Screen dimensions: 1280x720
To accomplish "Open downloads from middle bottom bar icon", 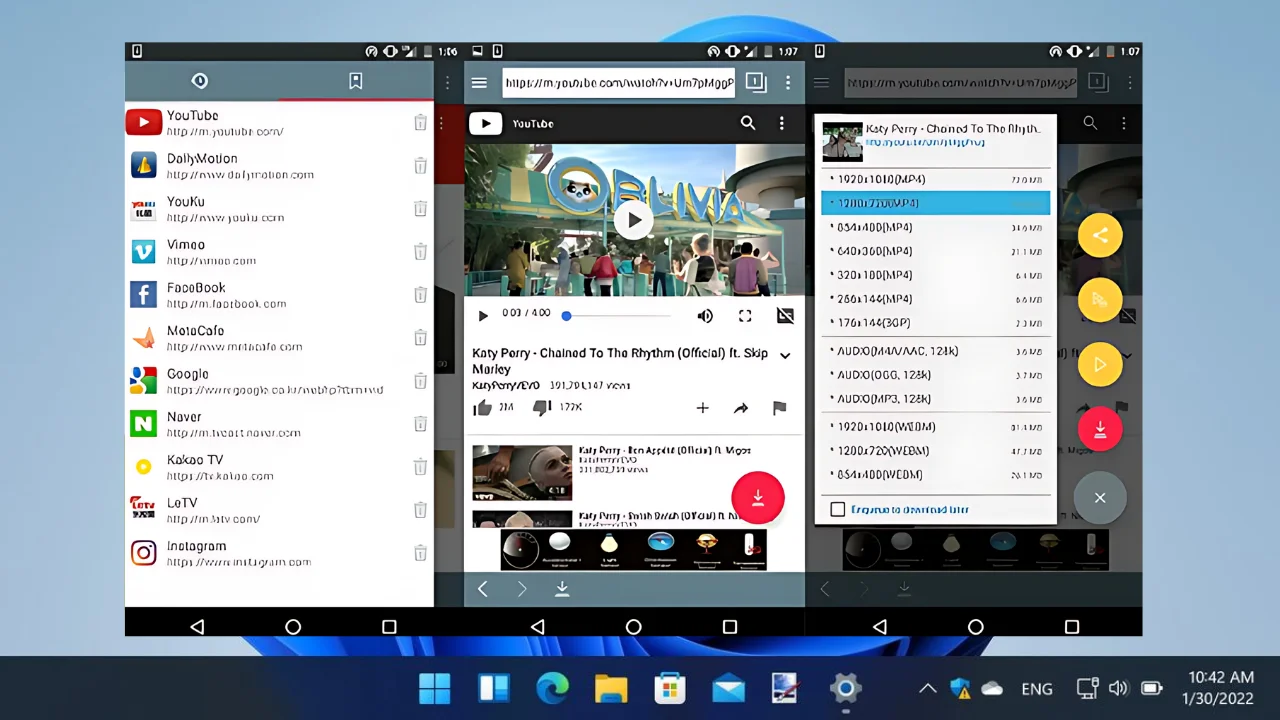I will click(x=562, y=589).
